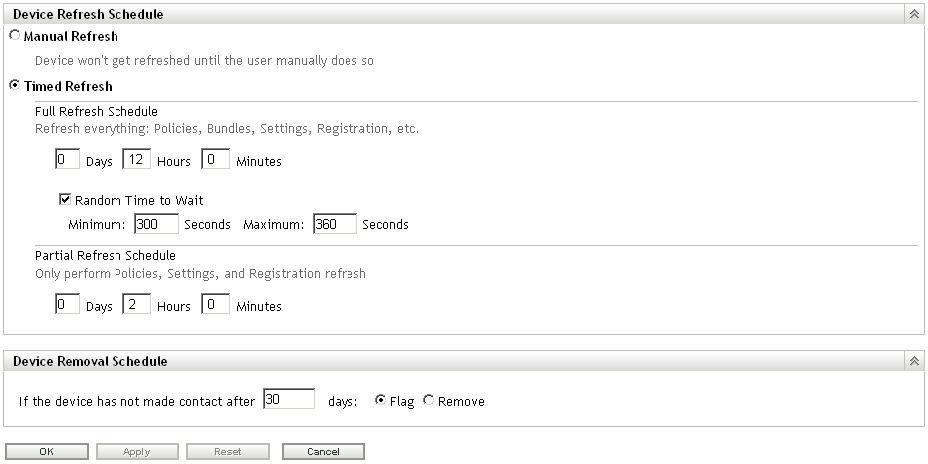Click the Full Refresh Minutes field
928x464 pixels.
pos(215,159)
